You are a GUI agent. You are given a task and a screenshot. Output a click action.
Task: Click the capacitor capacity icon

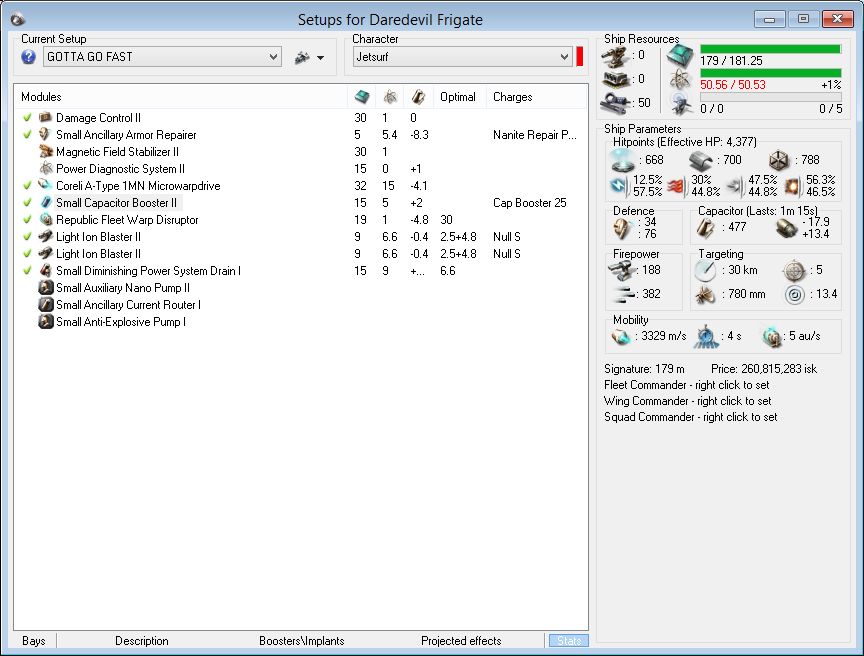point(705,227)
